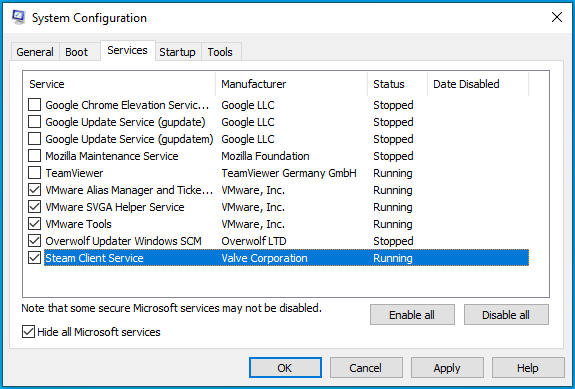Sort by the Service column header
The width and height of the screenshot is (575, 389).
(119, 84)
